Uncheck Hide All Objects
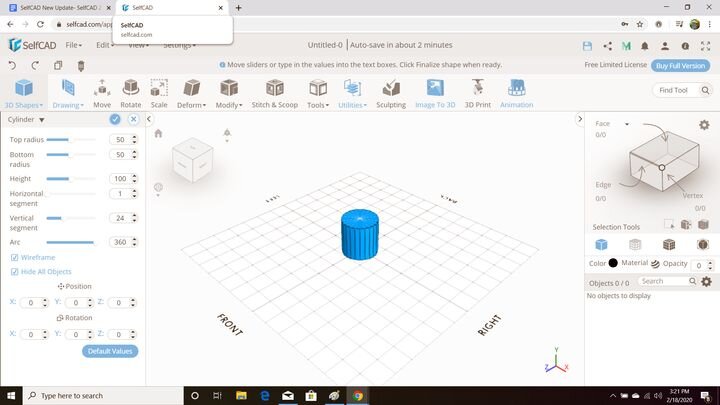This screenshot has height=405, width=720. (x=14, y=271)
